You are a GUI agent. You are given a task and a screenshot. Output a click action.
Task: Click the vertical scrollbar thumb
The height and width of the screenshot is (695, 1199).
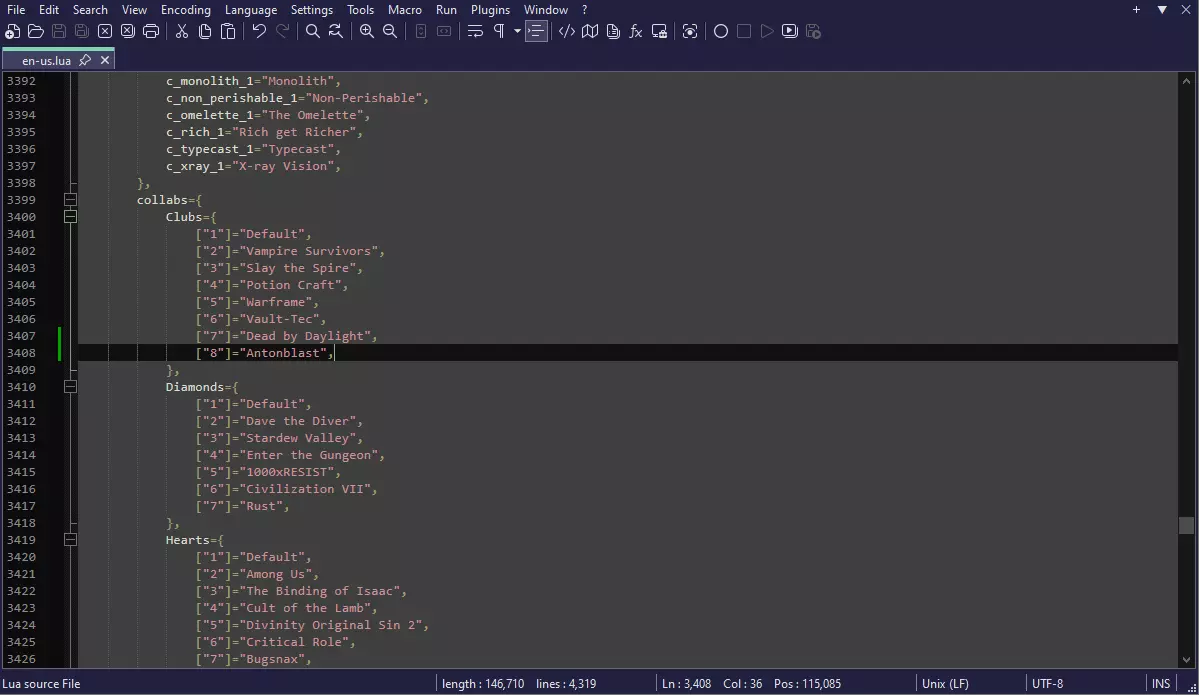[x=1186, y=525]
